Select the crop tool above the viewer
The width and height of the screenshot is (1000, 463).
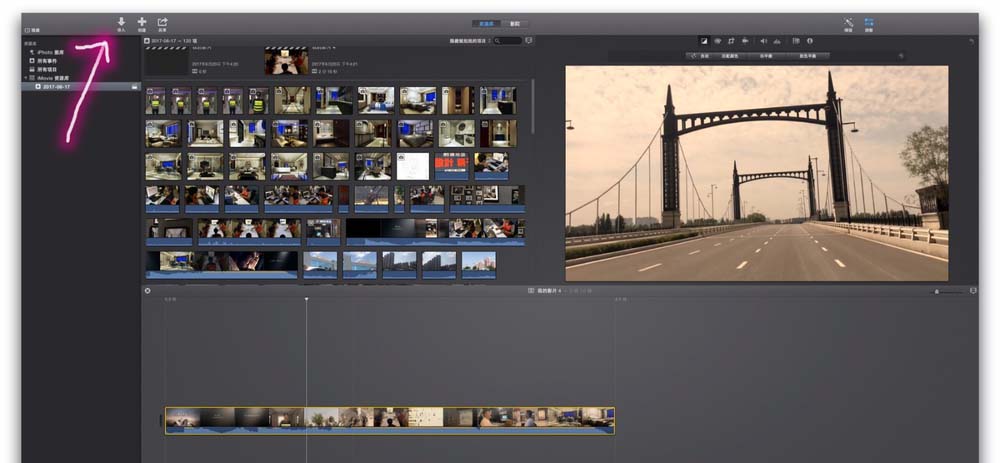point(731,41)
